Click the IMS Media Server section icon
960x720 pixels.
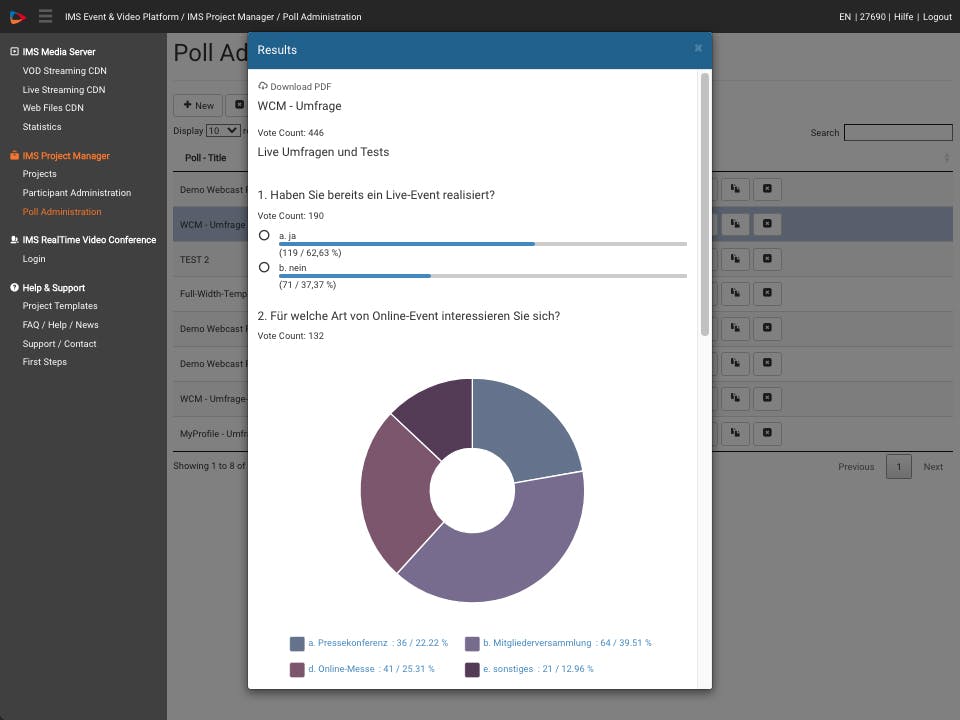coord(14,51)
